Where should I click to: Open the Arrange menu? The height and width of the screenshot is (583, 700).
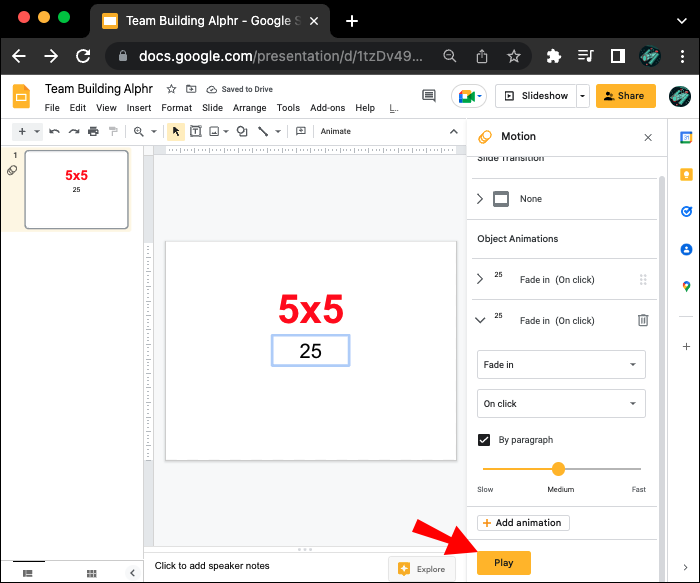click(x=250, y=108)
